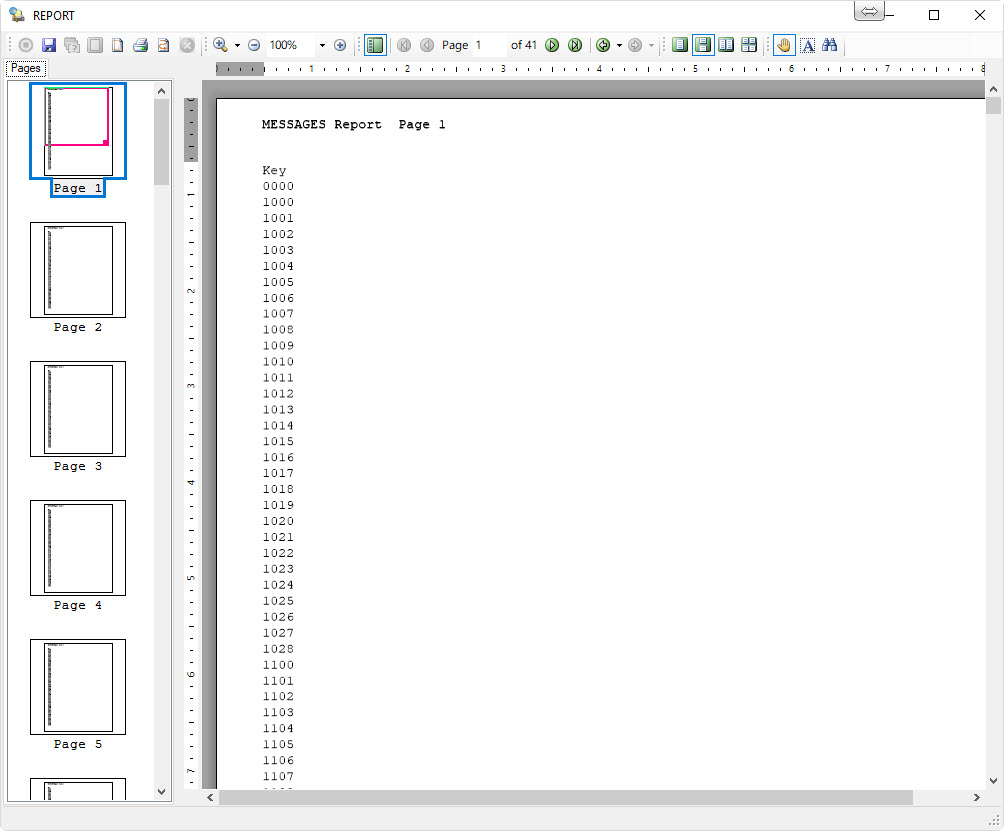Click the report vertical scroll up arrow

click(993, 89)
